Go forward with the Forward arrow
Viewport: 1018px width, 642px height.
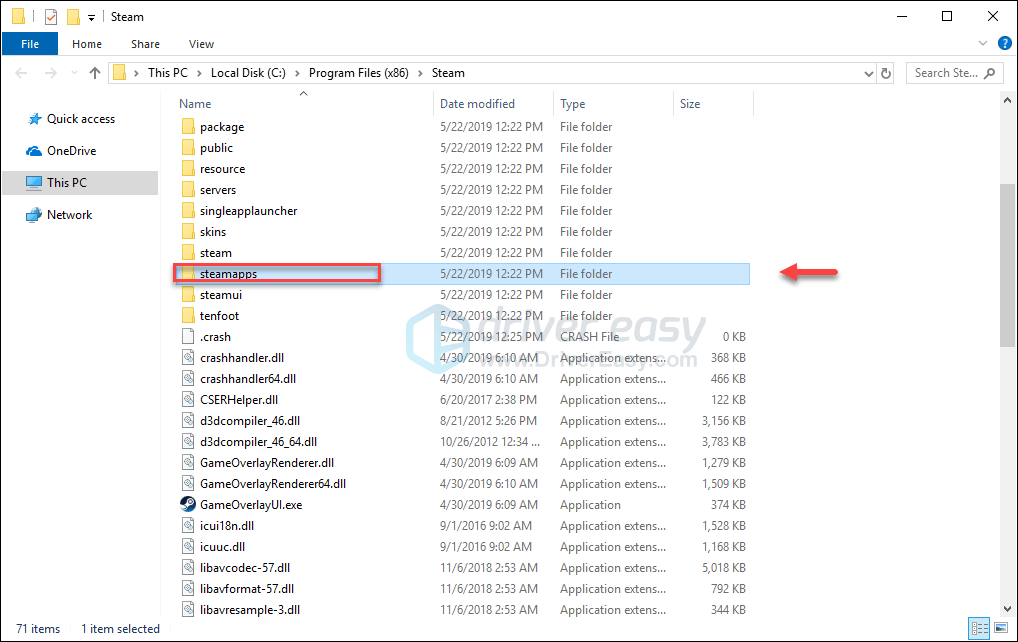(50, 73)
